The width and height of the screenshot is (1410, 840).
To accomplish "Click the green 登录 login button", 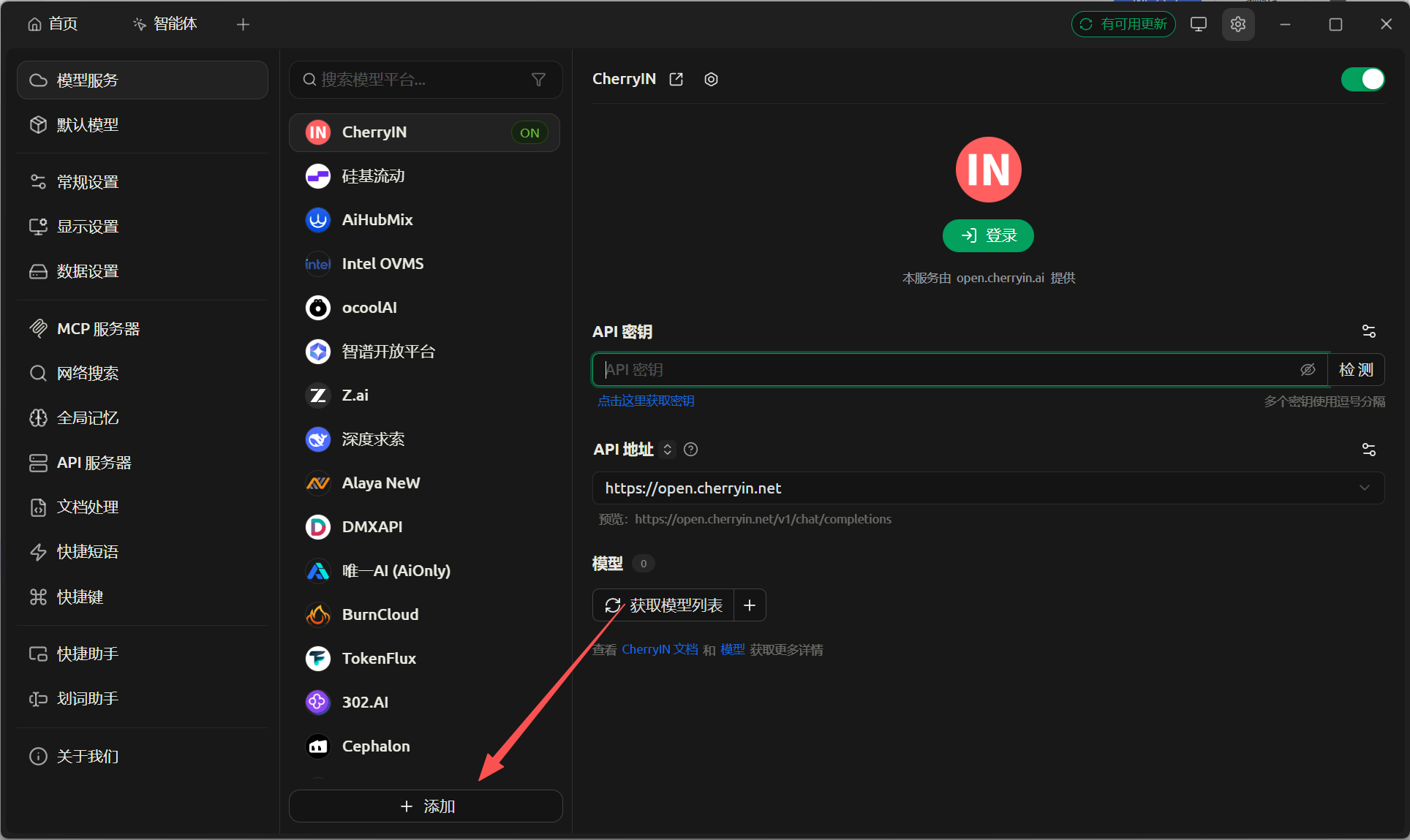I will click(x=988, y=235).
